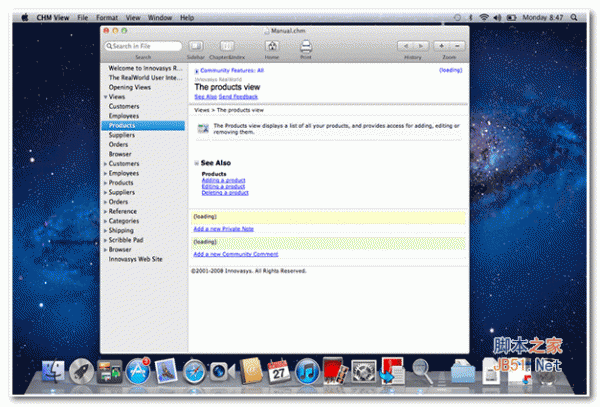Navigate back with History left arrow

pyautogui.click(x=405, y=46)
